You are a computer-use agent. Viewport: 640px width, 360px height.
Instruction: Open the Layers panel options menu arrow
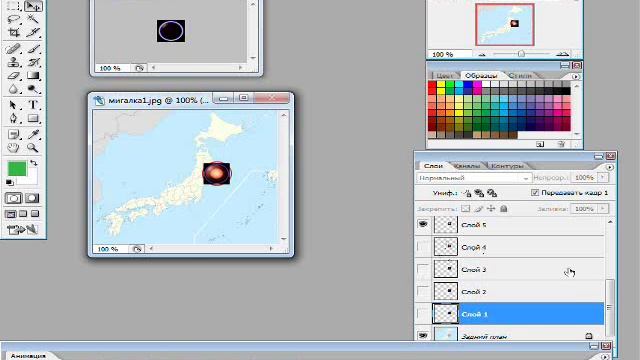[x=609, y=167]
